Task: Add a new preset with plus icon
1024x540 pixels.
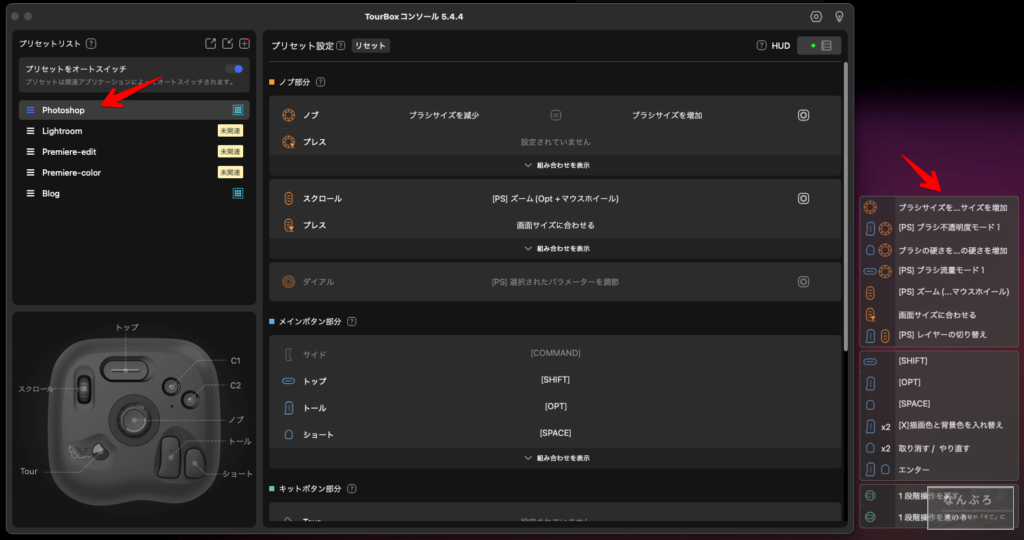Action: 244,44
